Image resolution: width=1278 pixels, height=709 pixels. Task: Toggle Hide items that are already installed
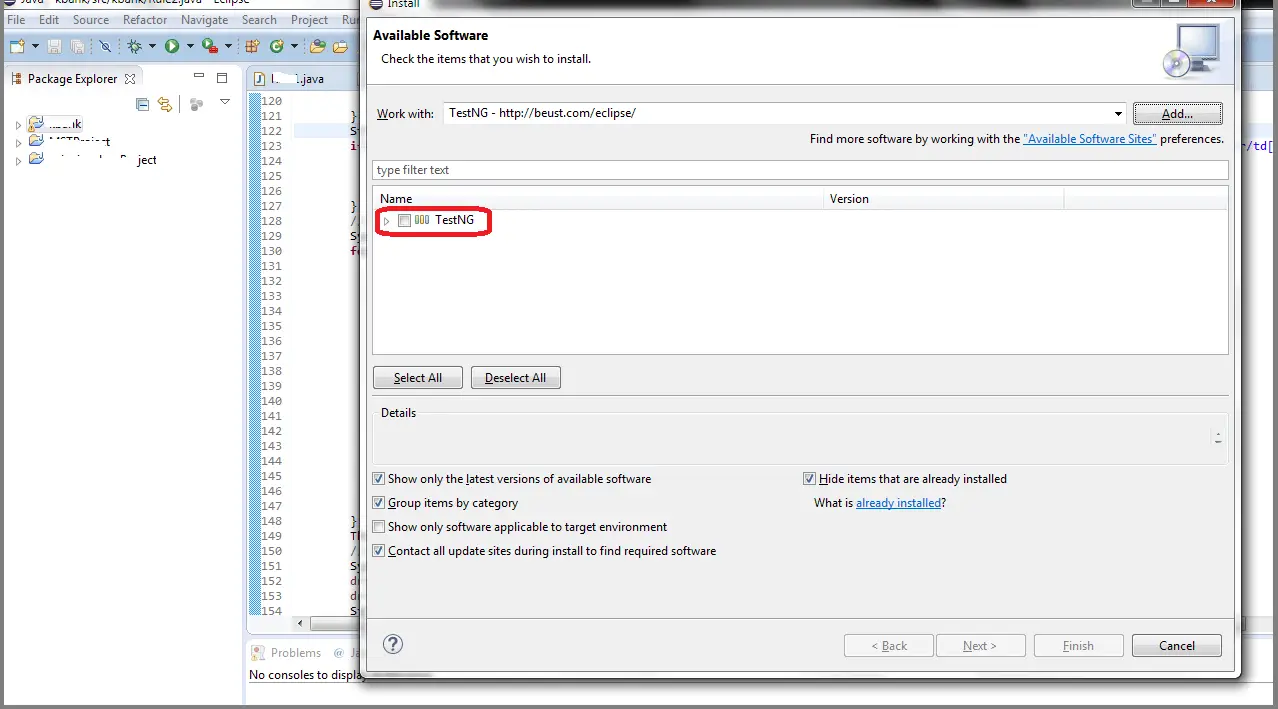coord(810,479)
